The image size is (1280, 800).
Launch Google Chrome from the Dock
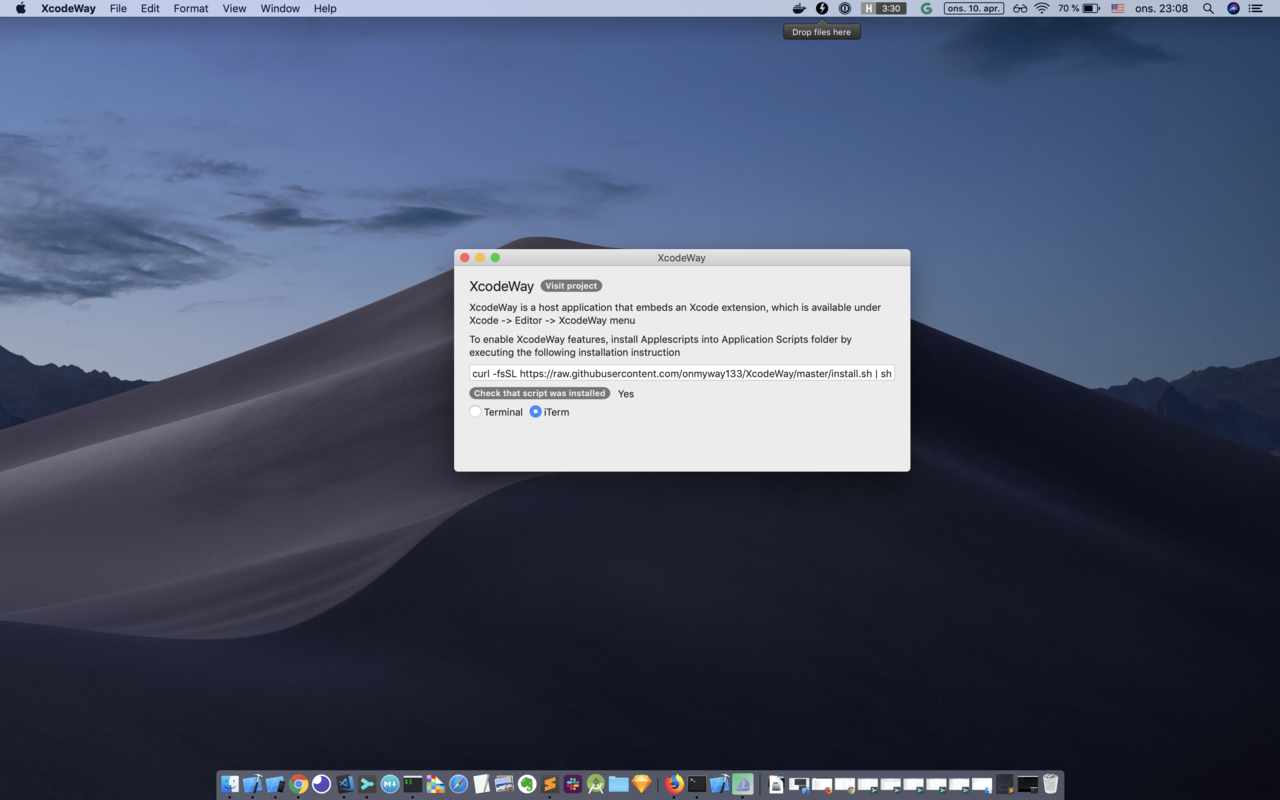pos(298,784)
